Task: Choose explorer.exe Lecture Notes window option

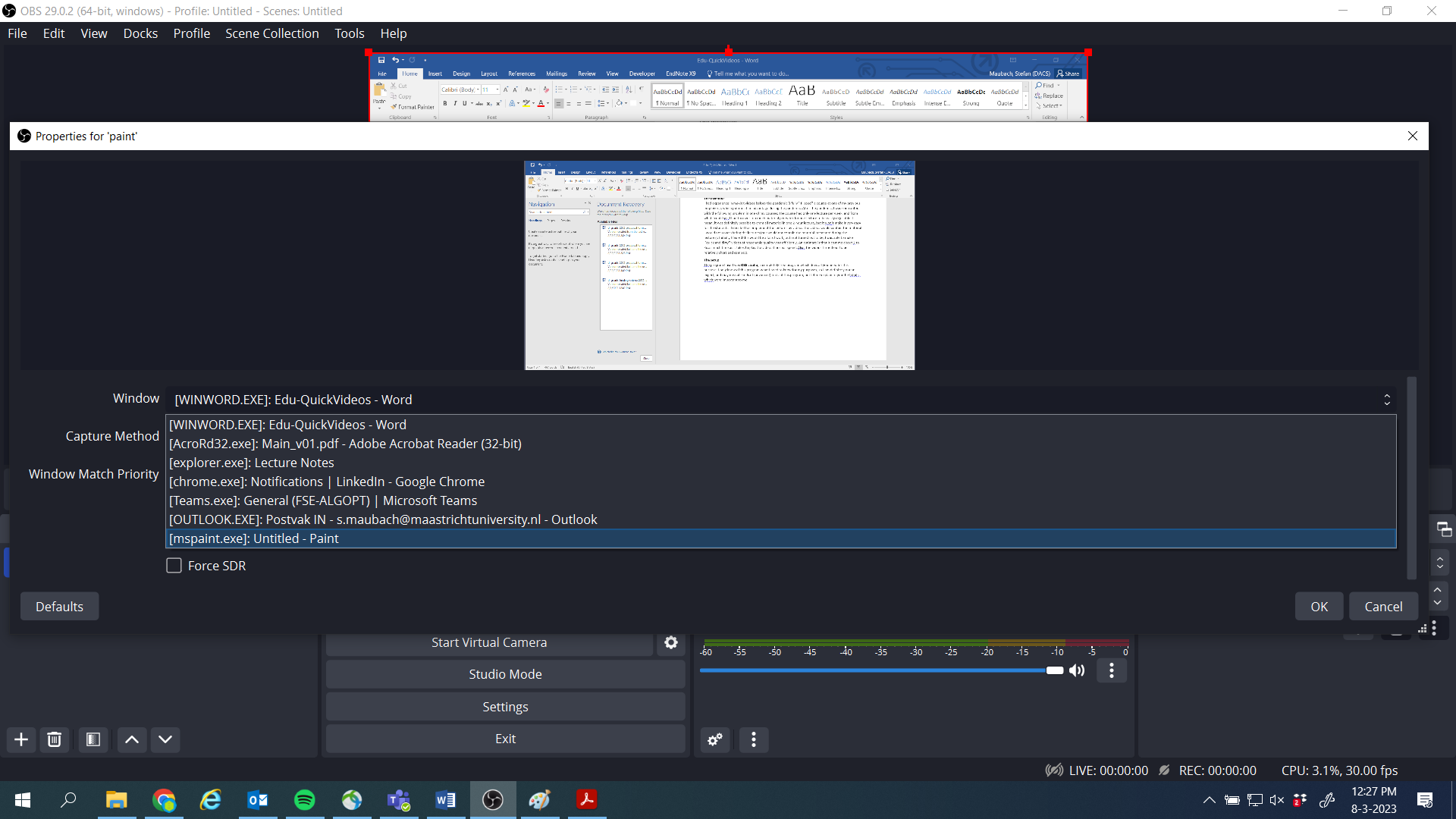Action: [x=780, y=463]
